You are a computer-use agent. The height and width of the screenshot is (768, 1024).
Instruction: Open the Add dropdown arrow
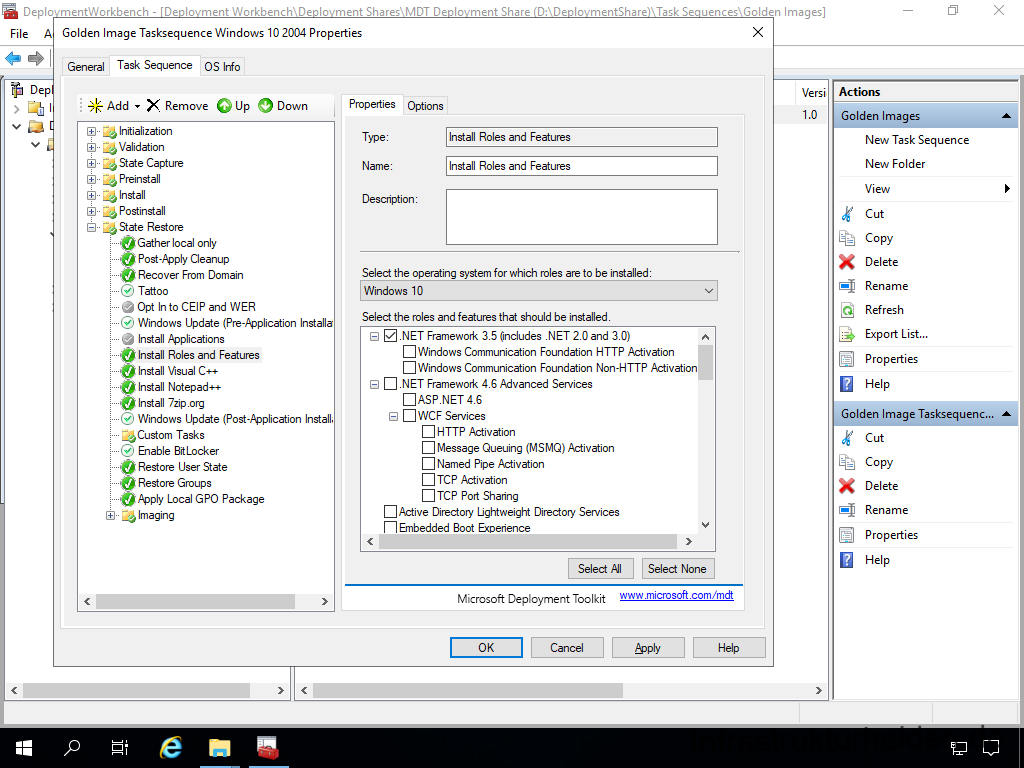(x=137, y=106)
